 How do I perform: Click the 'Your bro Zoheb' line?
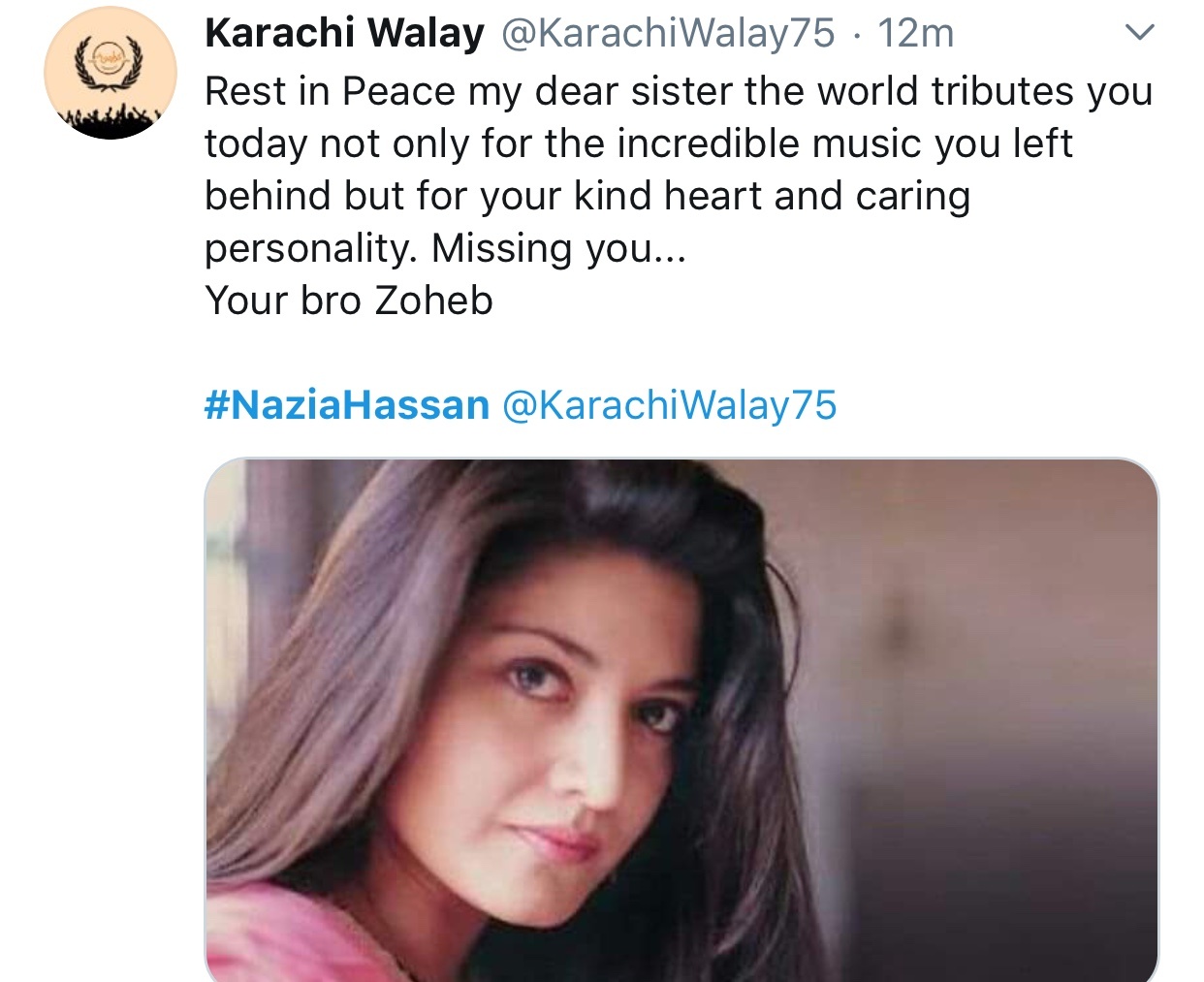pyautogui.click(x=349, y=301)
